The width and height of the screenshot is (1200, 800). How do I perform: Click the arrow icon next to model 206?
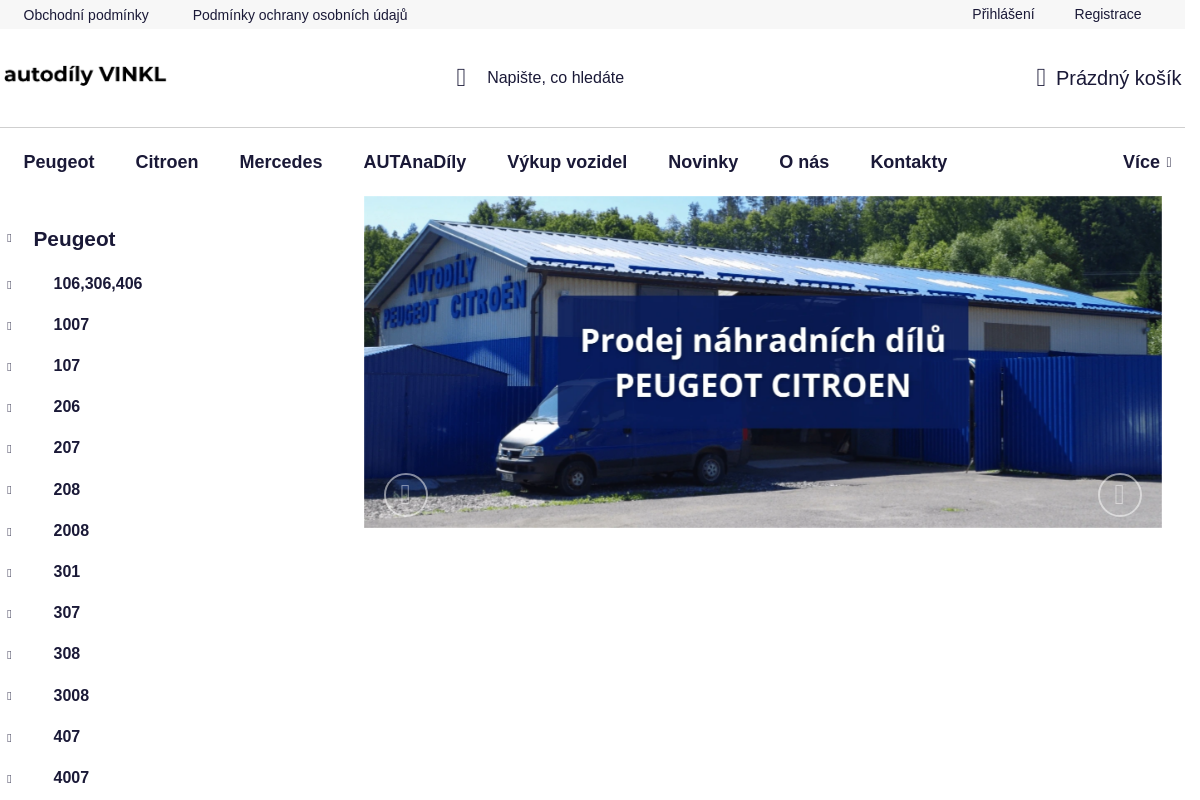(9, 407)
